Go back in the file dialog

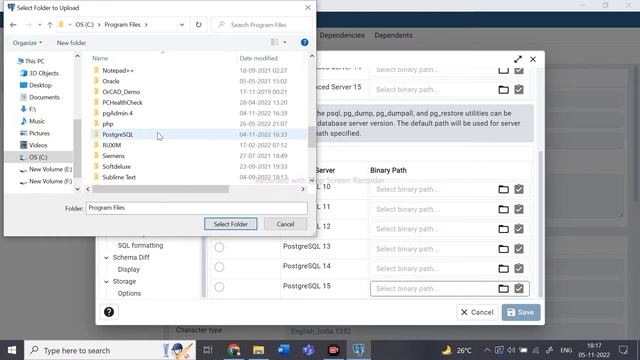[x=13, y=25]
